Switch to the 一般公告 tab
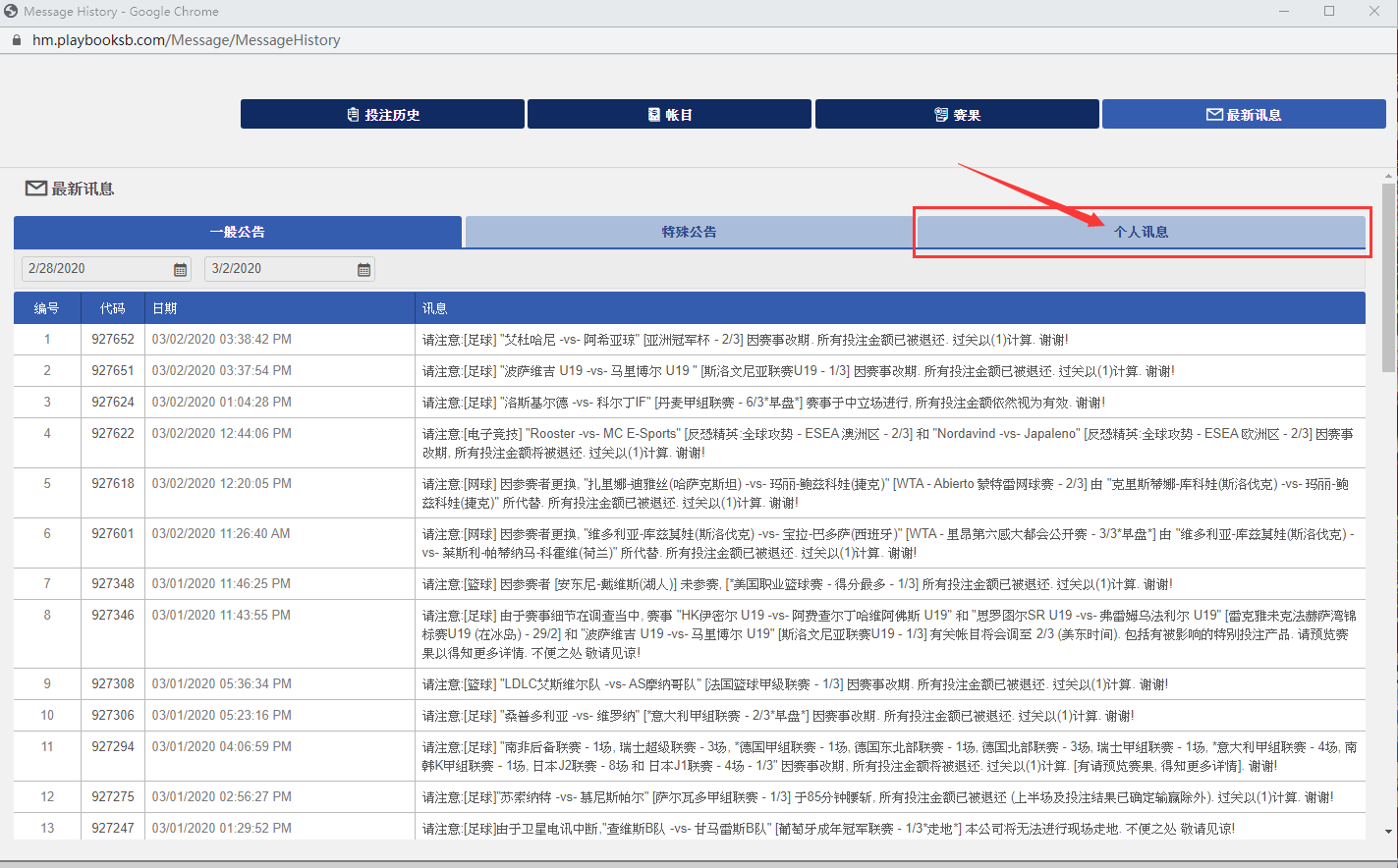 pyautogui.click(x=237, y=232)
